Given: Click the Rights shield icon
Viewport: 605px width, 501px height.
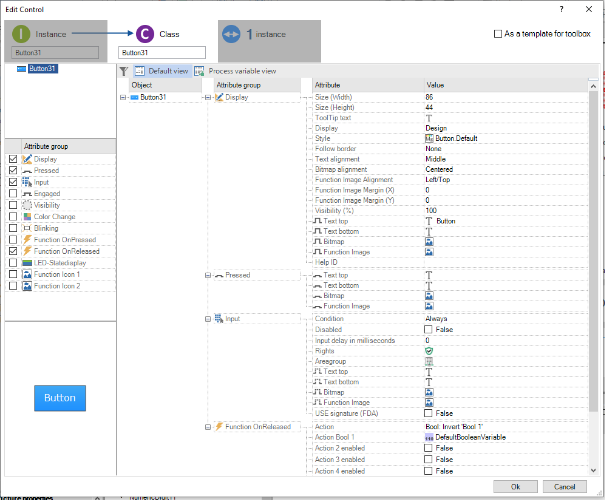Looking at the screenshot, I should 429,351.
